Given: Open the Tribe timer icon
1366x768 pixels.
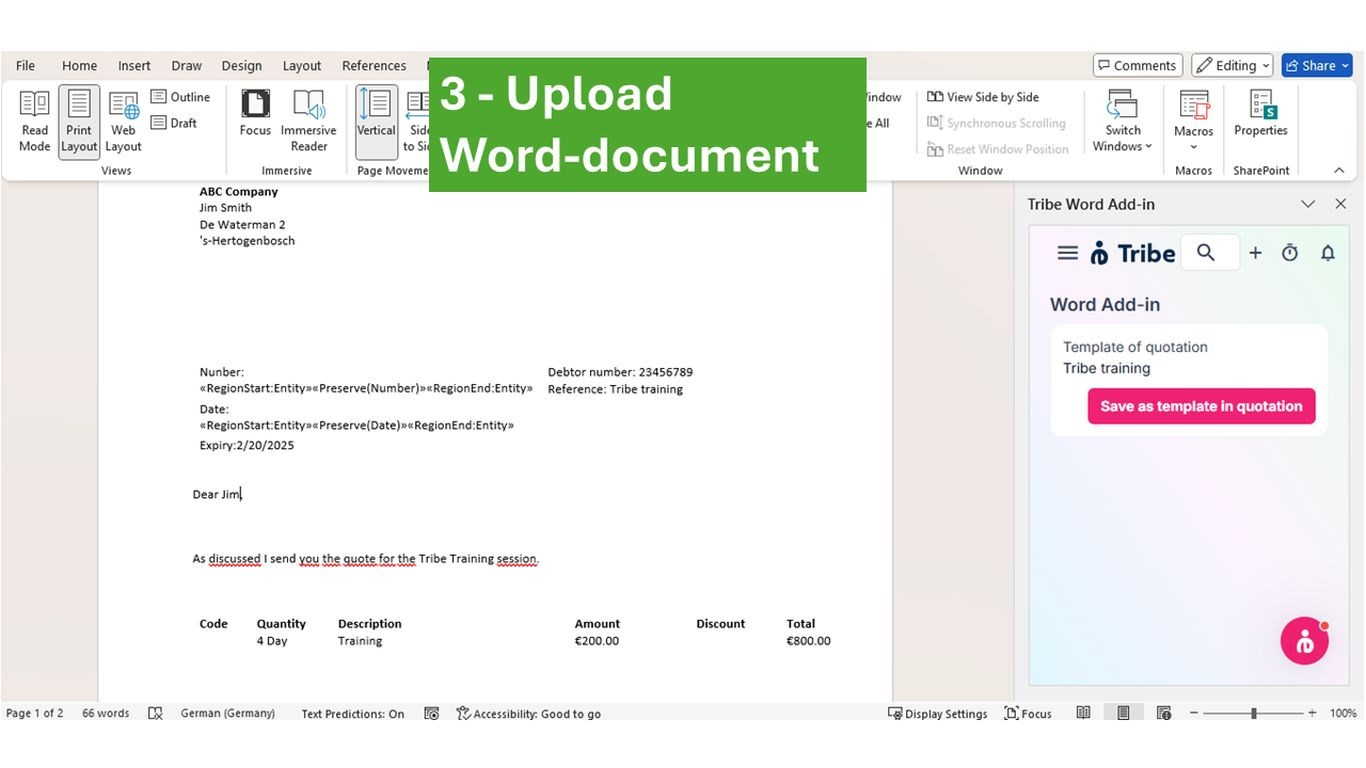Looking at the screenshot, I should click(1290, 253).
